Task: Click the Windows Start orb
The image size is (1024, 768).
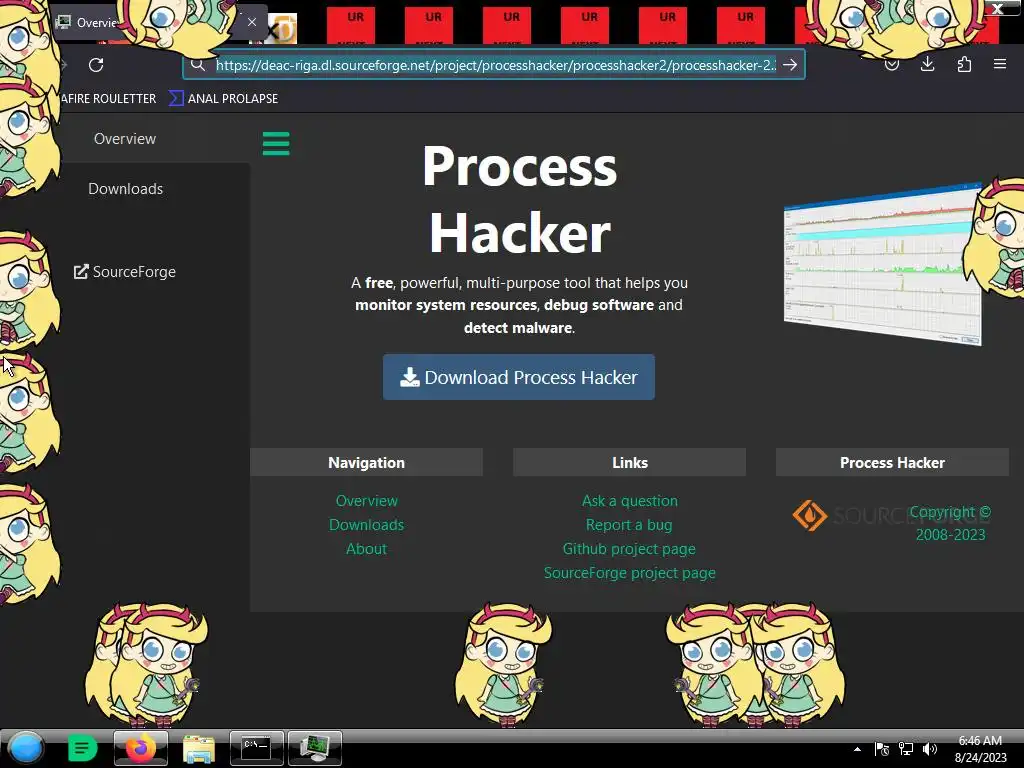Action: coord(26,748)
